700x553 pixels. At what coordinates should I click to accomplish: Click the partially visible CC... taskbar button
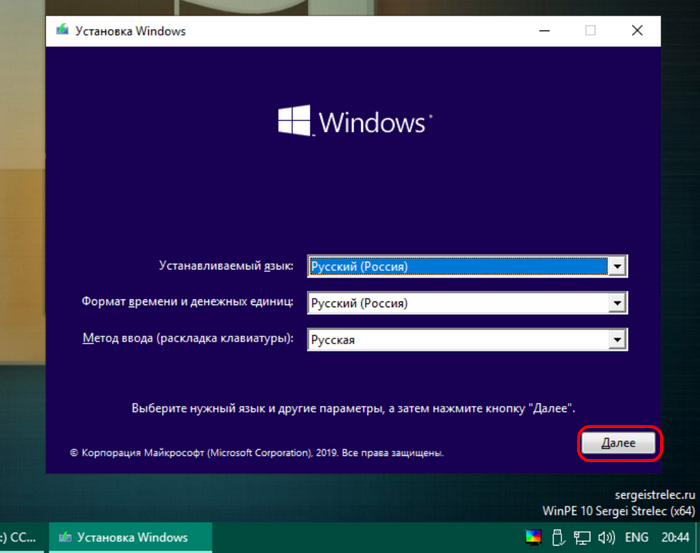(21, 537)
